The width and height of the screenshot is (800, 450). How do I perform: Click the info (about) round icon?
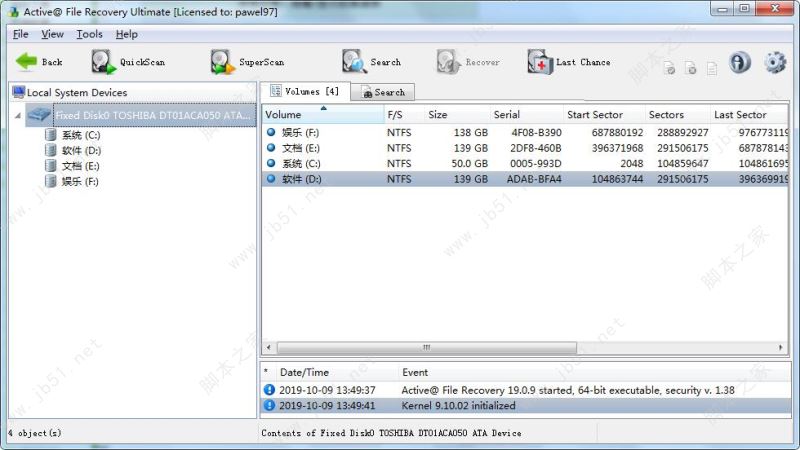739,62
